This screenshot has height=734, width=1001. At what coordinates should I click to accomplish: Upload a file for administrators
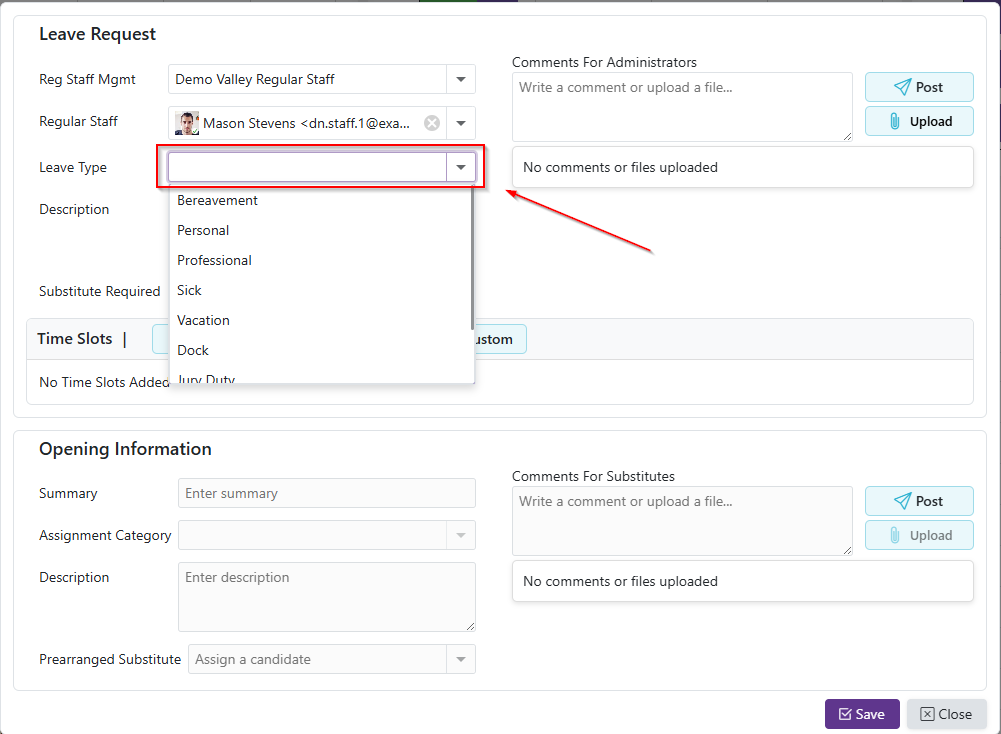pyautogui.click(x=918, y=121)
